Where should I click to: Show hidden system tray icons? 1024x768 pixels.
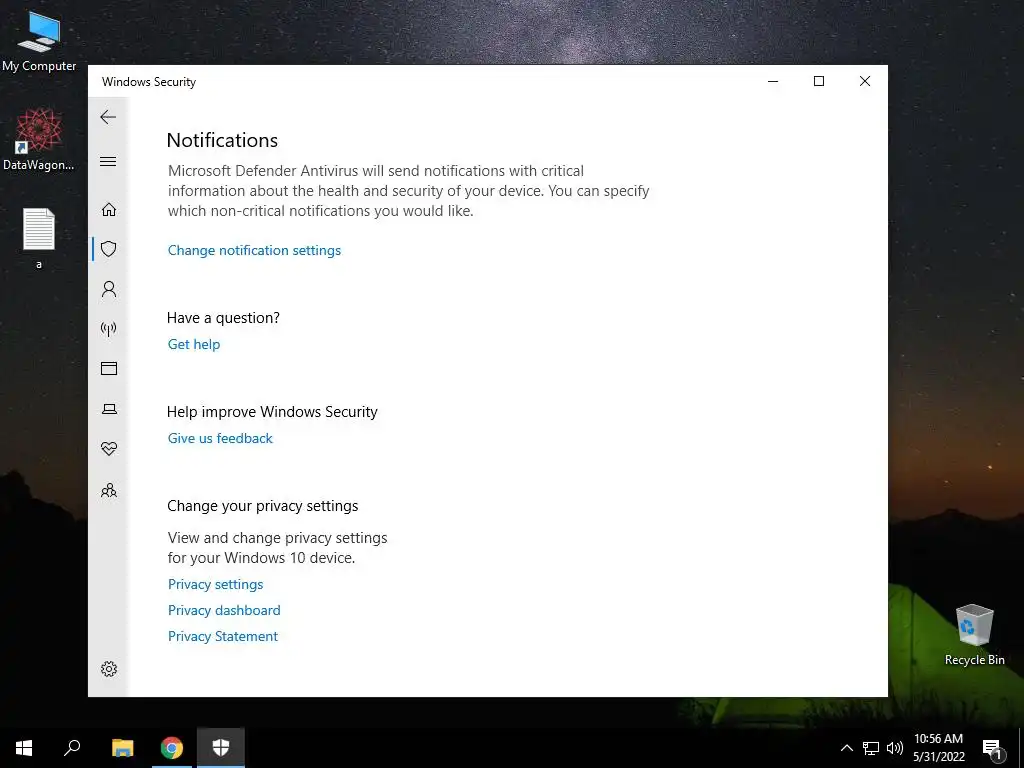click(846, 748)
